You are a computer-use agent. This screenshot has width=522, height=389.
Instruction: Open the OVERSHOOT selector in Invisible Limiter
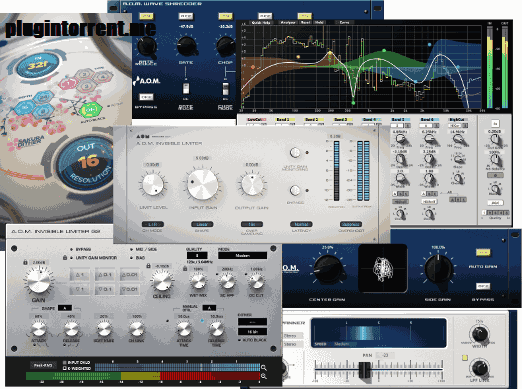pyautogui.click(x=351, y=224)
